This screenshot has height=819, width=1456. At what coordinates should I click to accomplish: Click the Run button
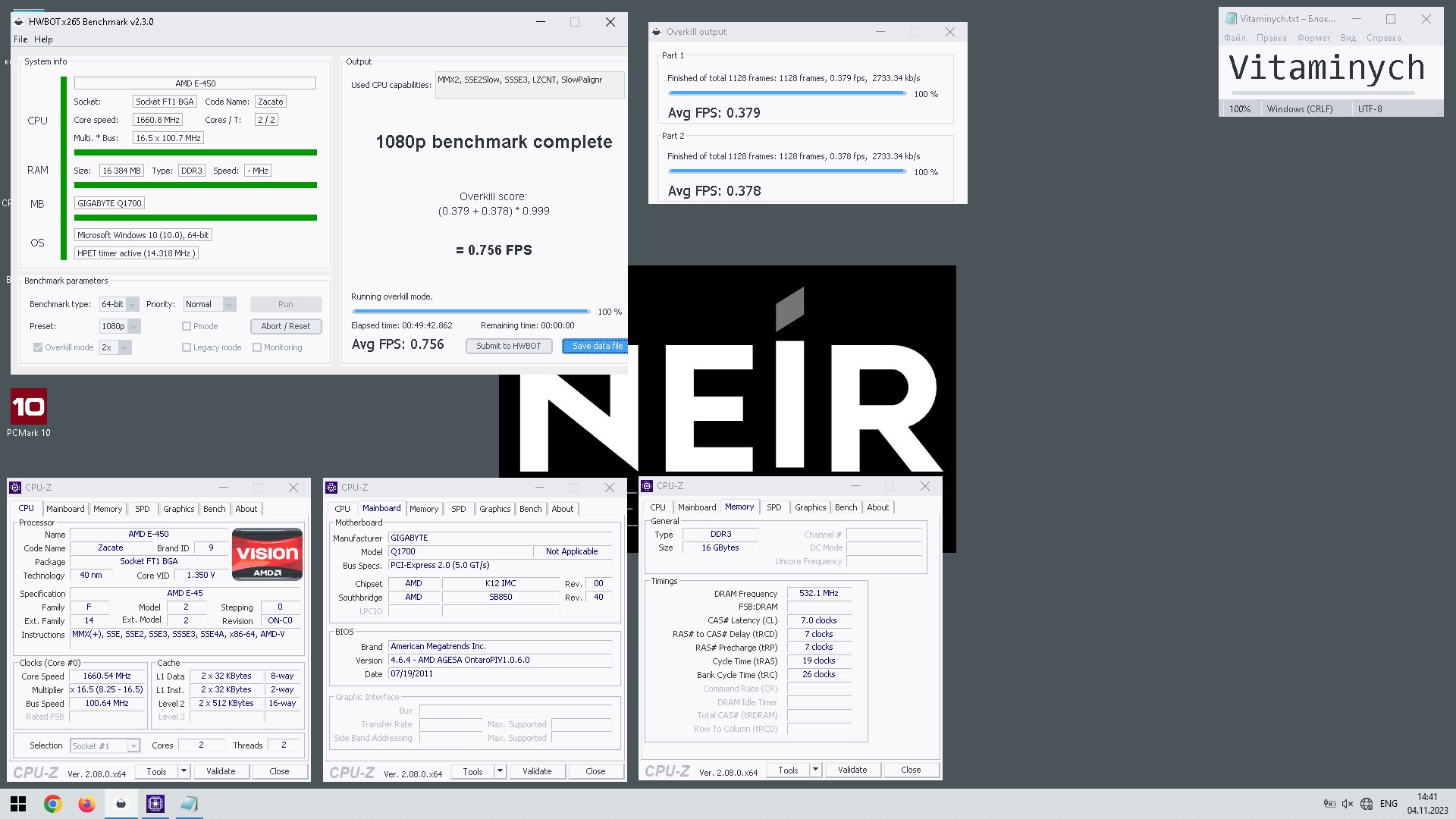coord(286,304)
